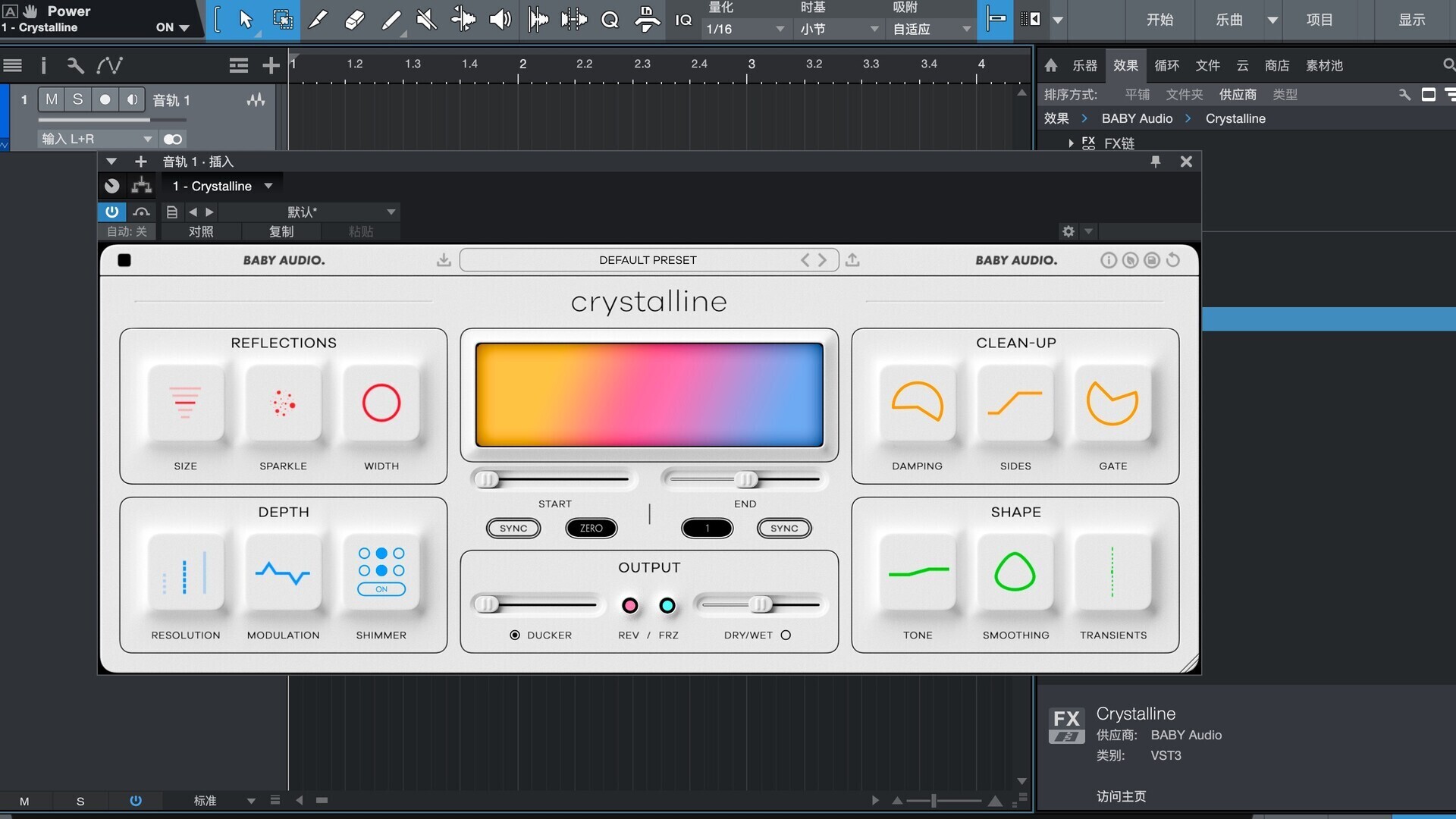
Task: Click the Modulation control in Depth
Action: tap(283, 573)
